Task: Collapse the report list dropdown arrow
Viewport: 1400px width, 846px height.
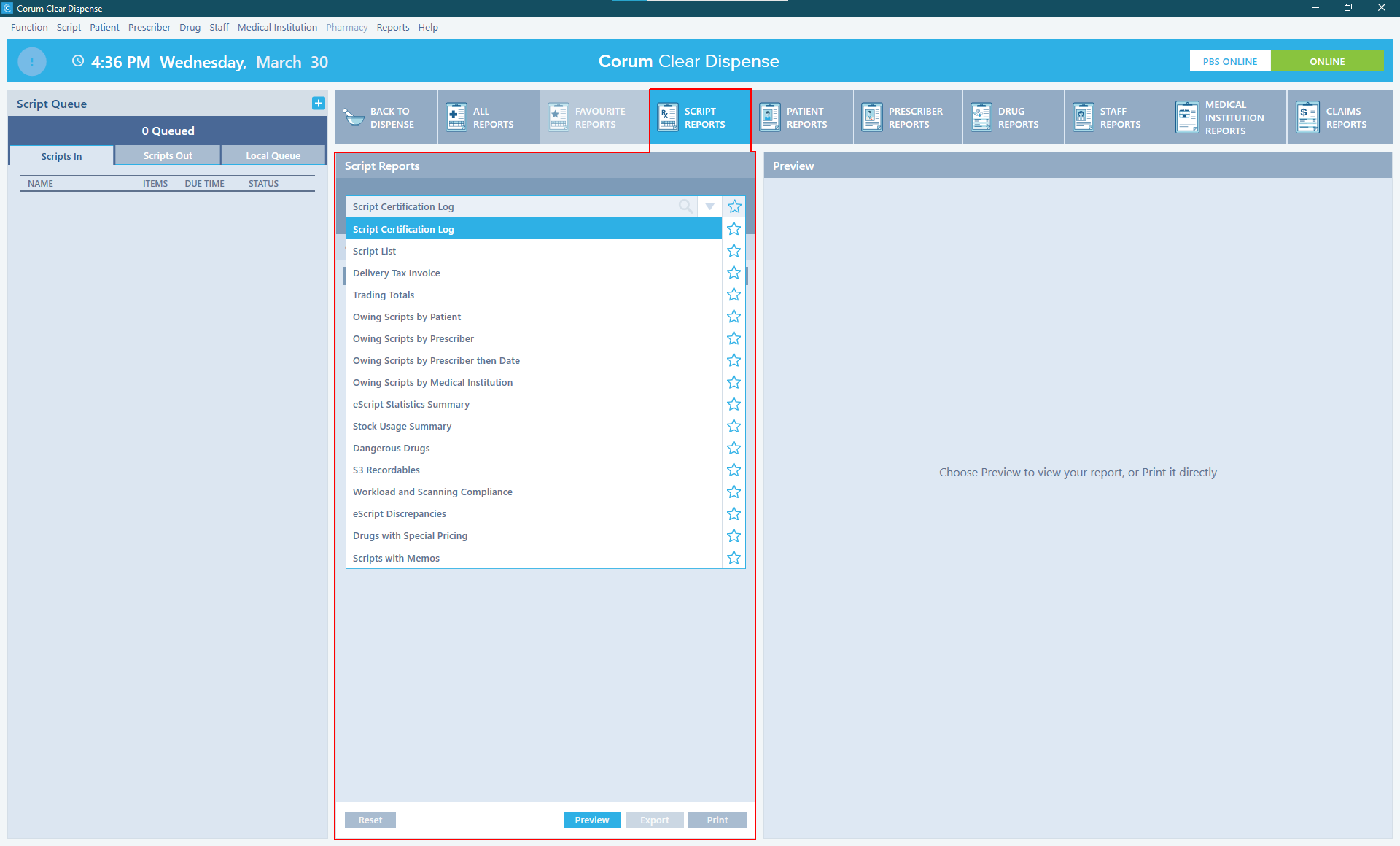Action: tap(709, 207)
